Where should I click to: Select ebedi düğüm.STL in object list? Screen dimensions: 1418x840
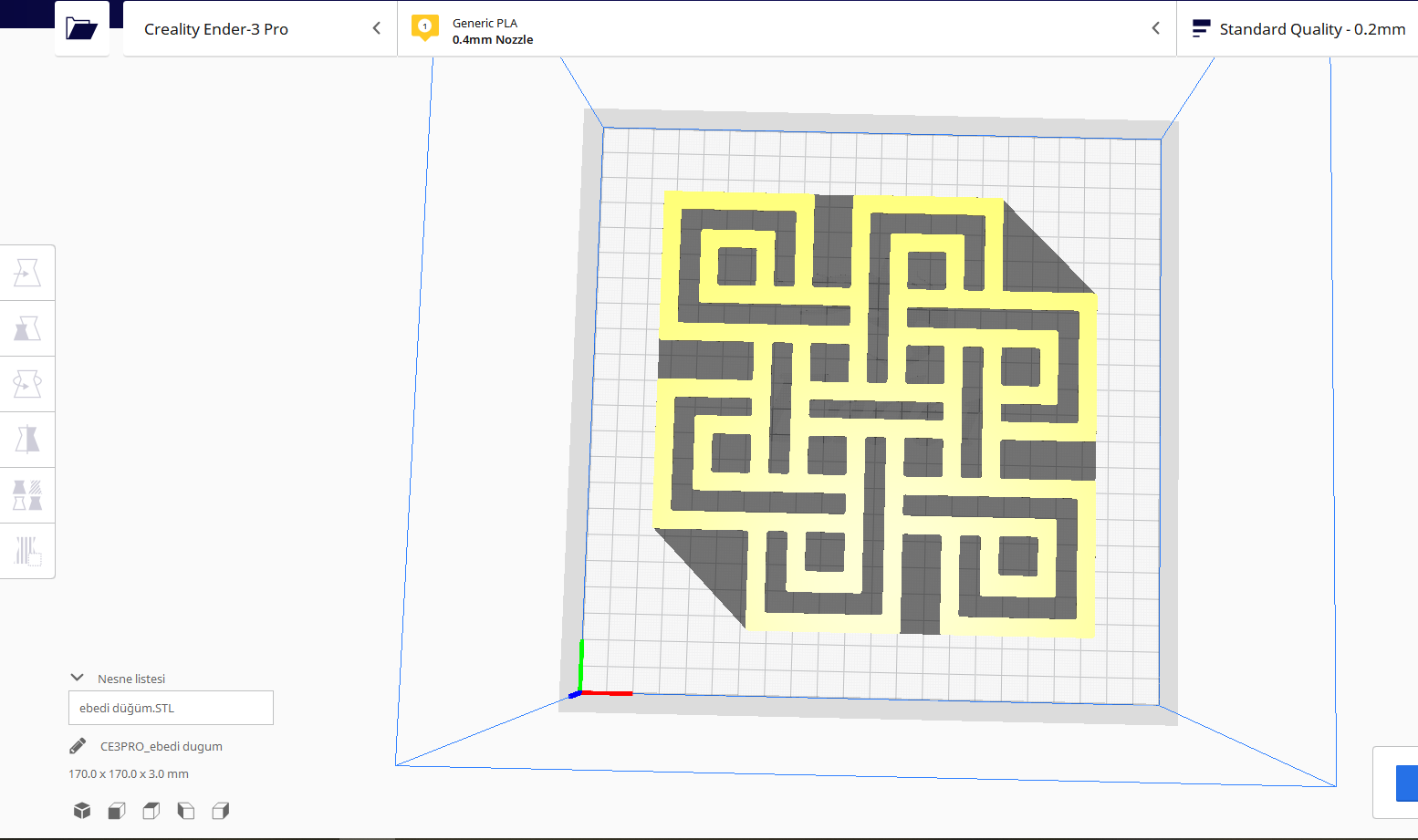[x=171, y=708]
